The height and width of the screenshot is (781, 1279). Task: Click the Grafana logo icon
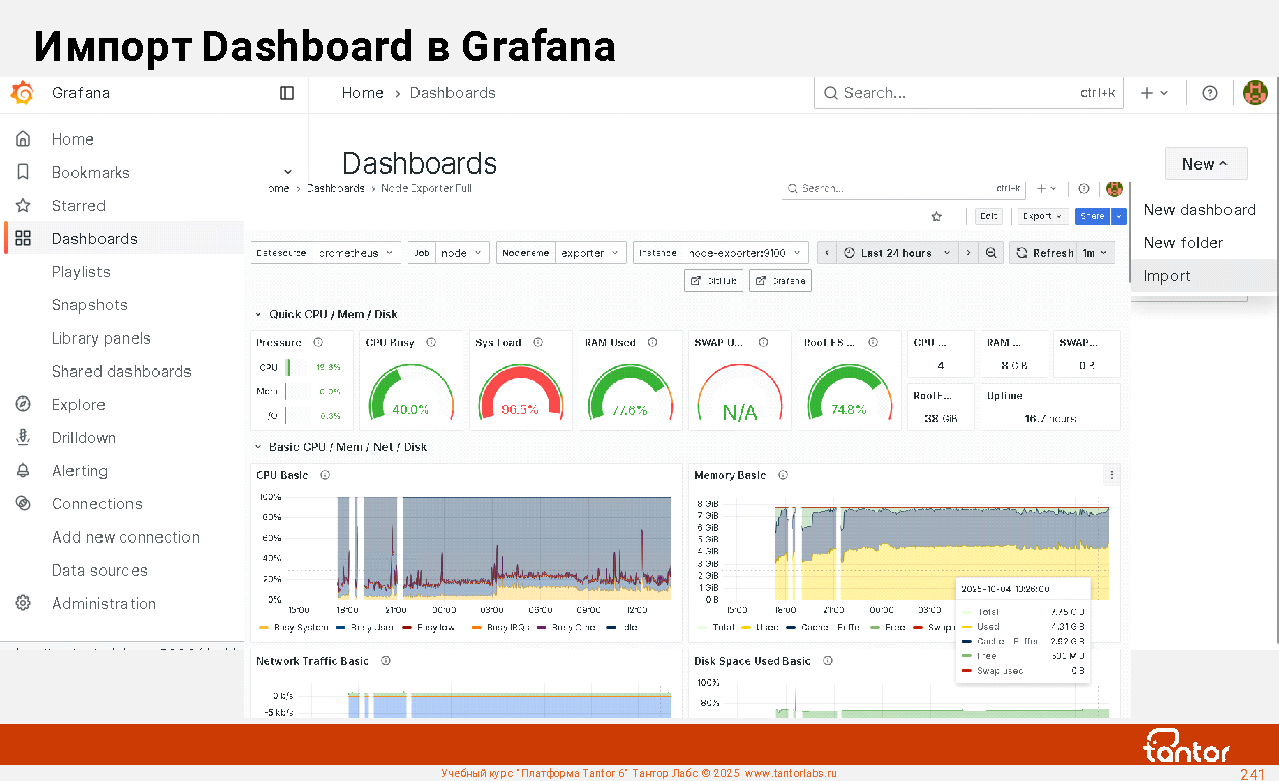(21, 93)
